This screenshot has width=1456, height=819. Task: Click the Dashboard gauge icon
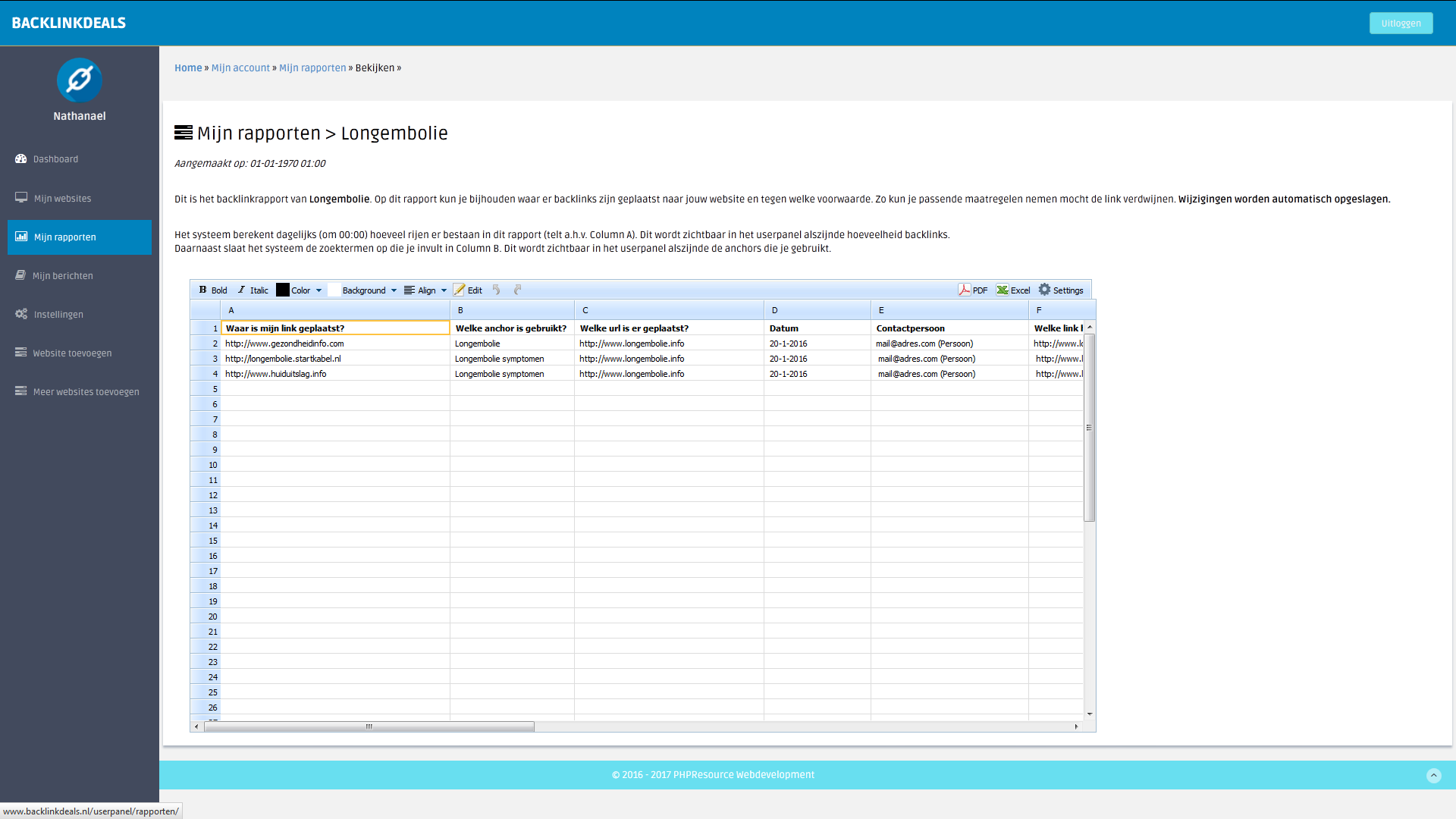coord(21,158)
